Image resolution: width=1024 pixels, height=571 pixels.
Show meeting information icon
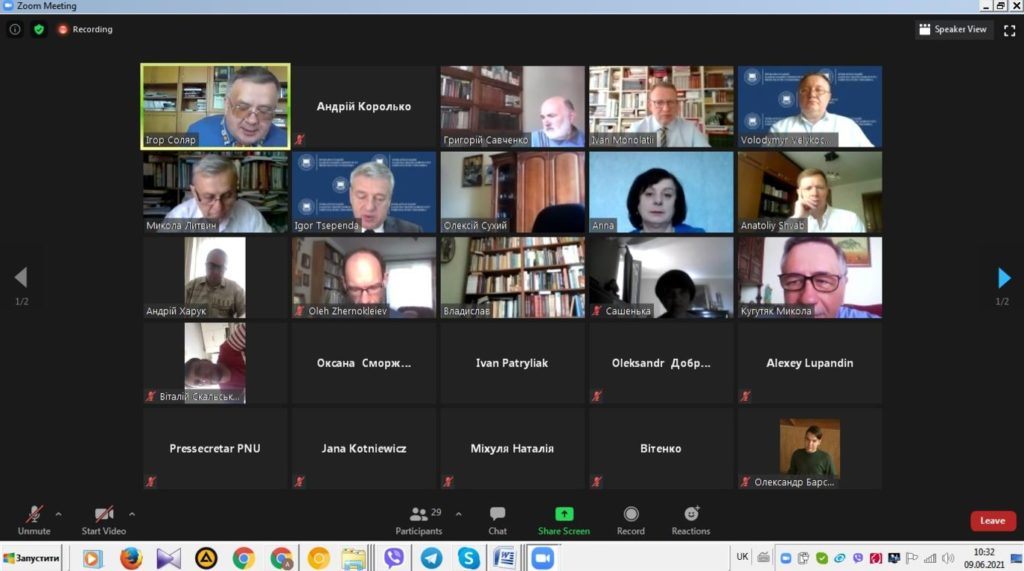pyautogui.click(x=15, y=29)
